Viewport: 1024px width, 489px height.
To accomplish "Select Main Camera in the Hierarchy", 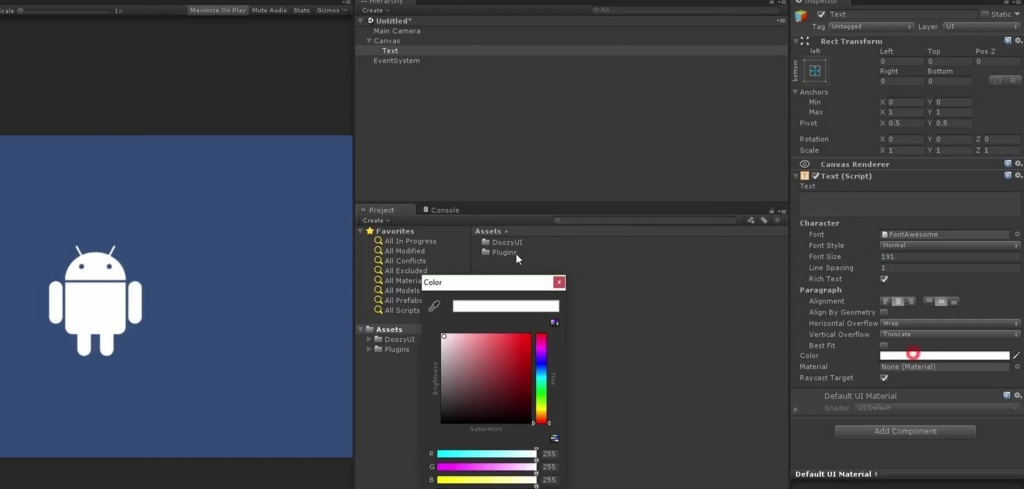I will coord(396,31).
